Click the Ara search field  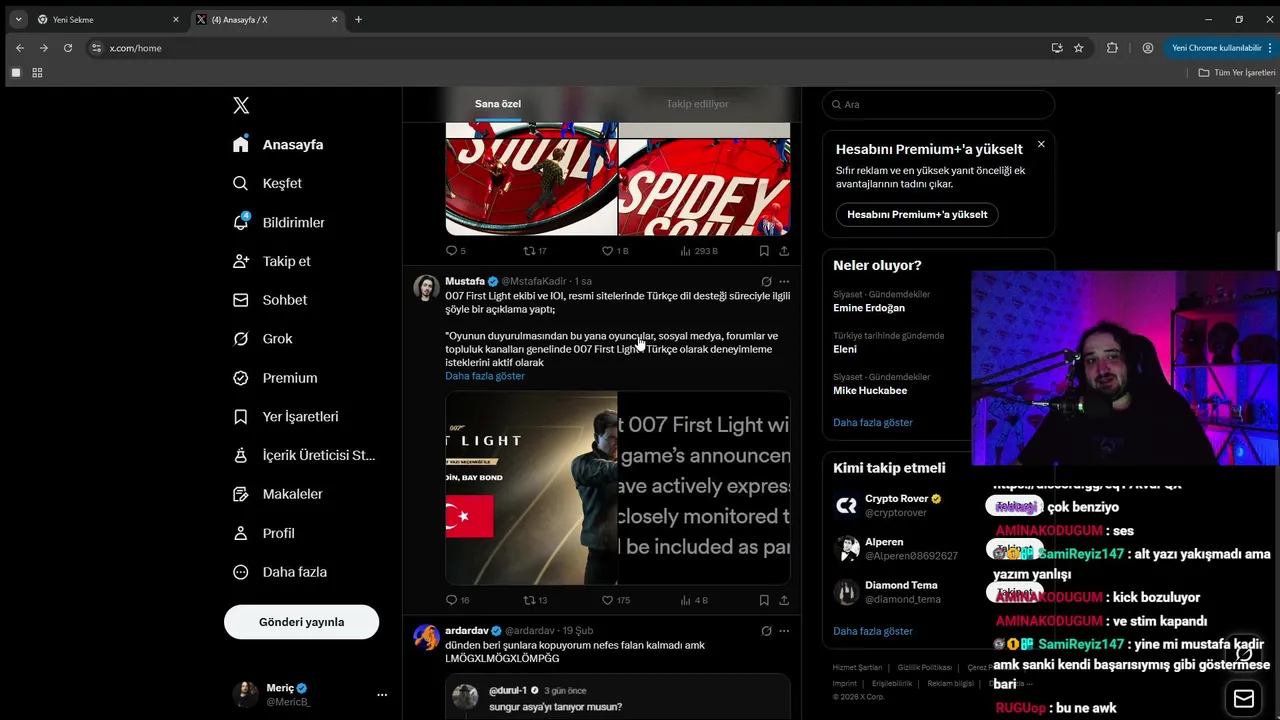[x=938, y=104]
